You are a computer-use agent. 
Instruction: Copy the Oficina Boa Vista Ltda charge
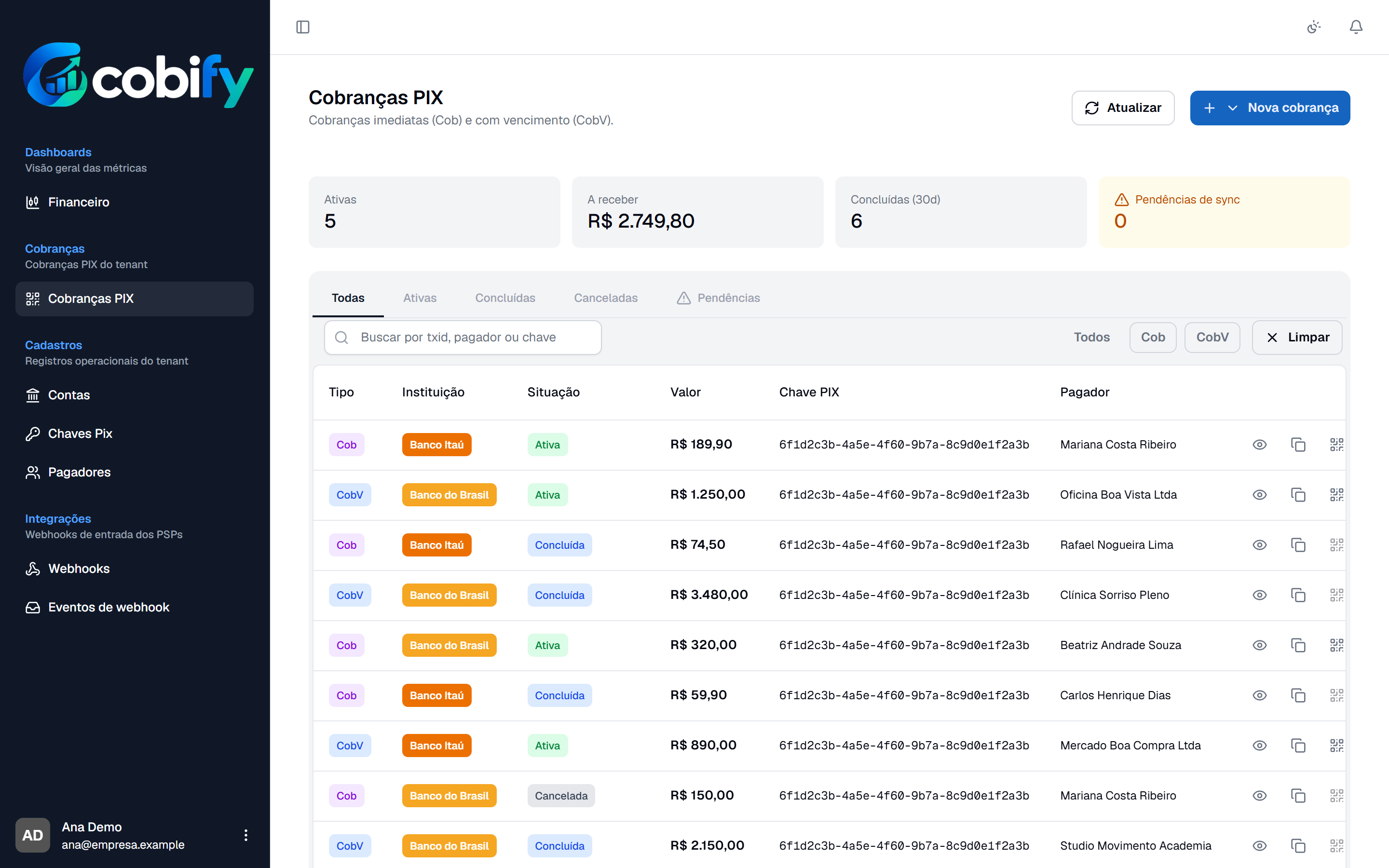pyautogui.click(x=1298, y=495)
